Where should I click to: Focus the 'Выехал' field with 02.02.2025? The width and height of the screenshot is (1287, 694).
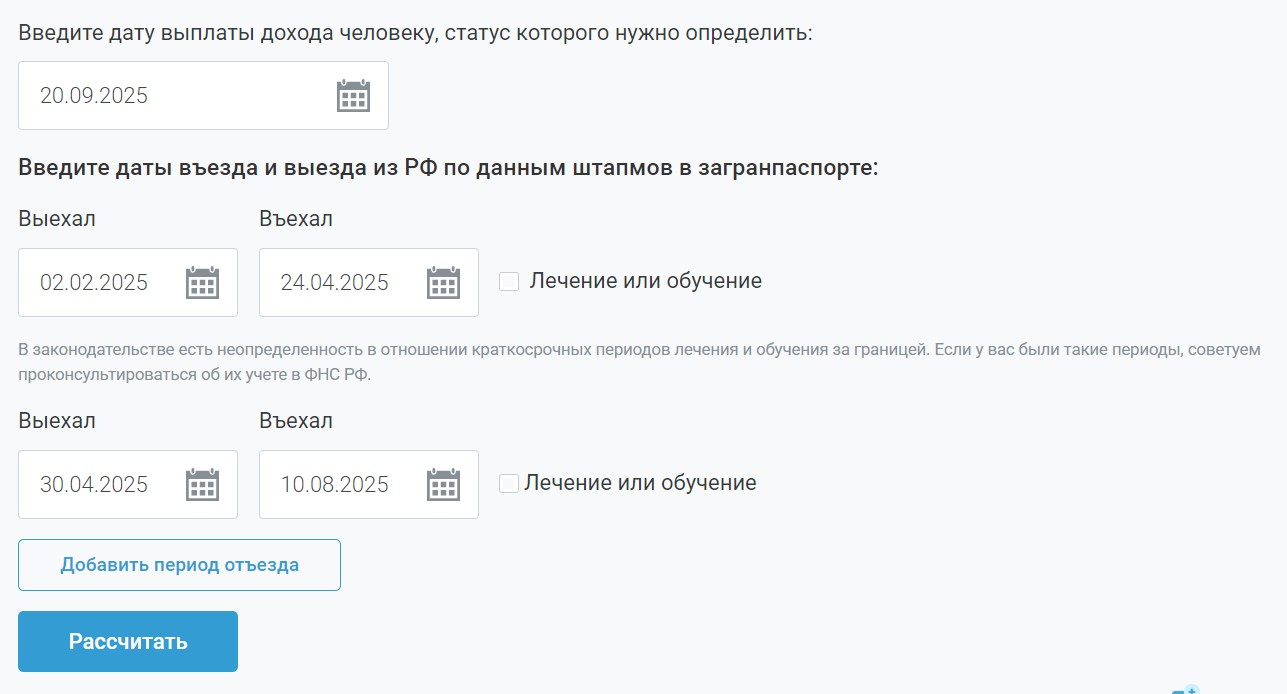point(128,283)
